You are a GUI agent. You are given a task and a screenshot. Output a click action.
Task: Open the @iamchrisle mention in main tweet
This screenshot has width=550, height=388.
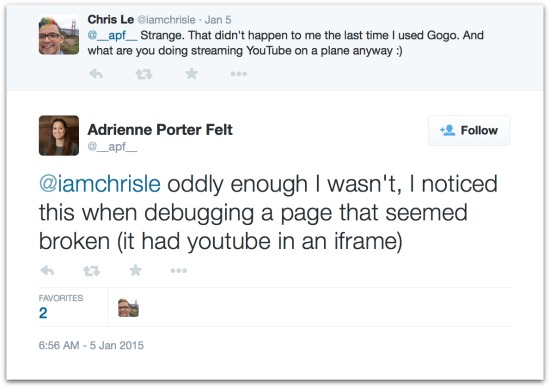pyautogui.click(x=100, y=184)
